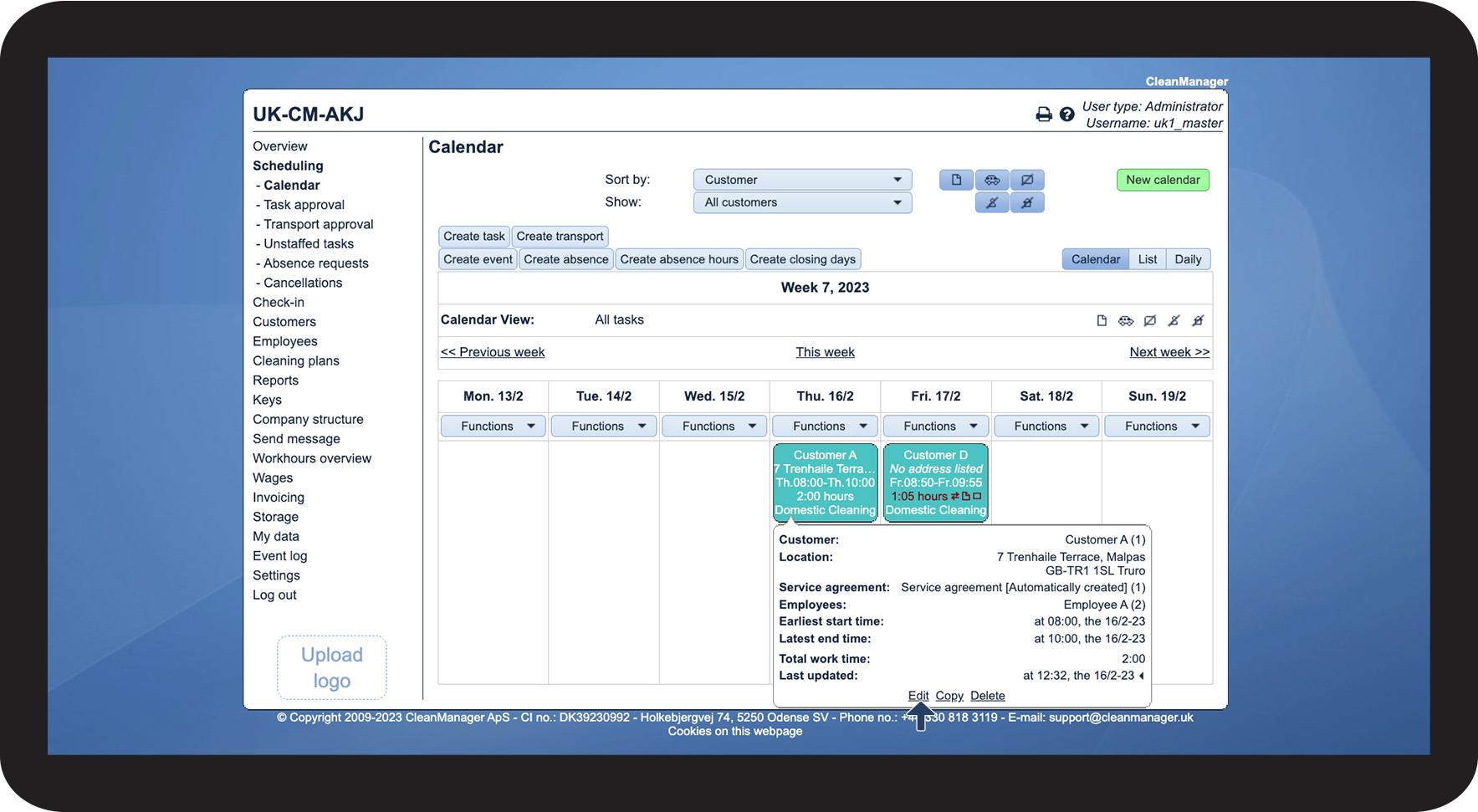This screenshot has height=812, width=1478.
Task: Open help via the question mark icon
Action: (1066, 115)
